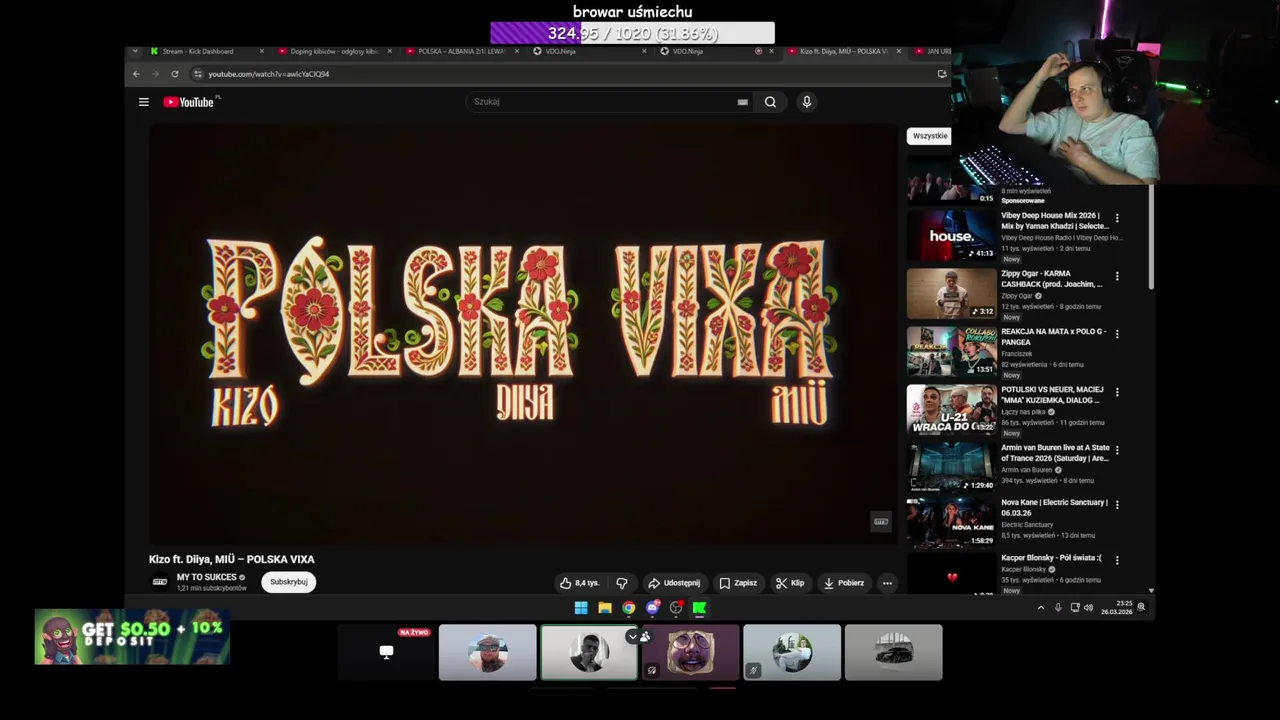1280x720 pixels.
Task: Select the Wszystkie filter chip
Action: (930, 136)
